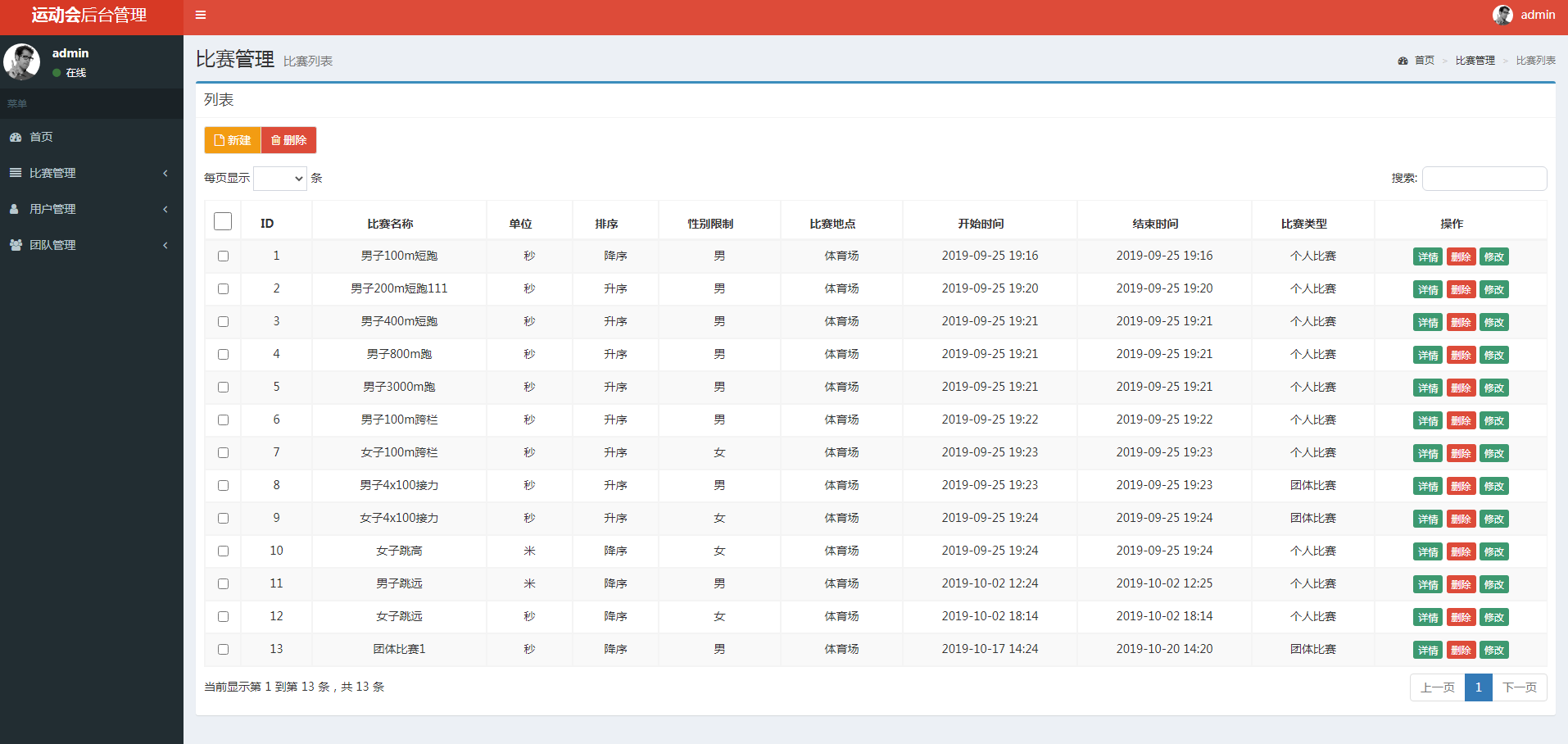Click 首页 breadcrumb link
The image size is (1568, 744).
[x=1425, y=61]
